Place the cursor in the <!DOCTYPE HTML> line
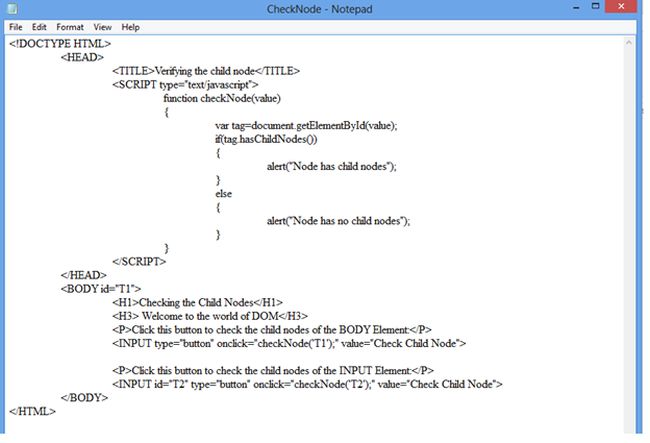Image resolution: width=650 pixels, height=443 pixels. click(x=60, y=44)
